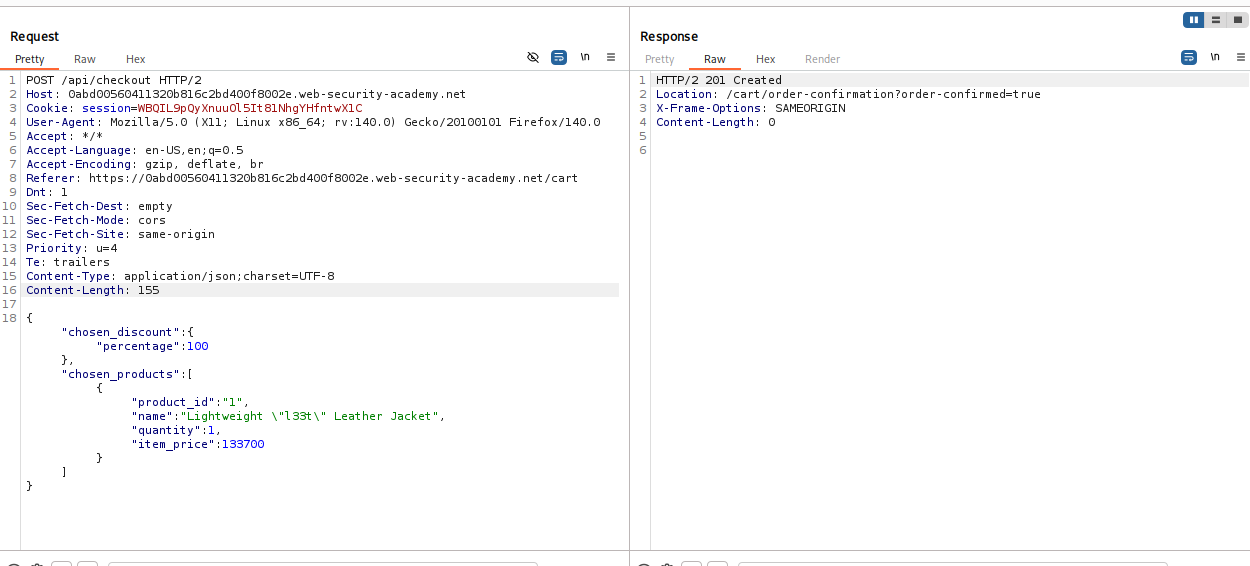The height and width of the screenshot is (566, 1250).
Task: Open the Response panel hamburger options menu
Action: [1241, 58]
